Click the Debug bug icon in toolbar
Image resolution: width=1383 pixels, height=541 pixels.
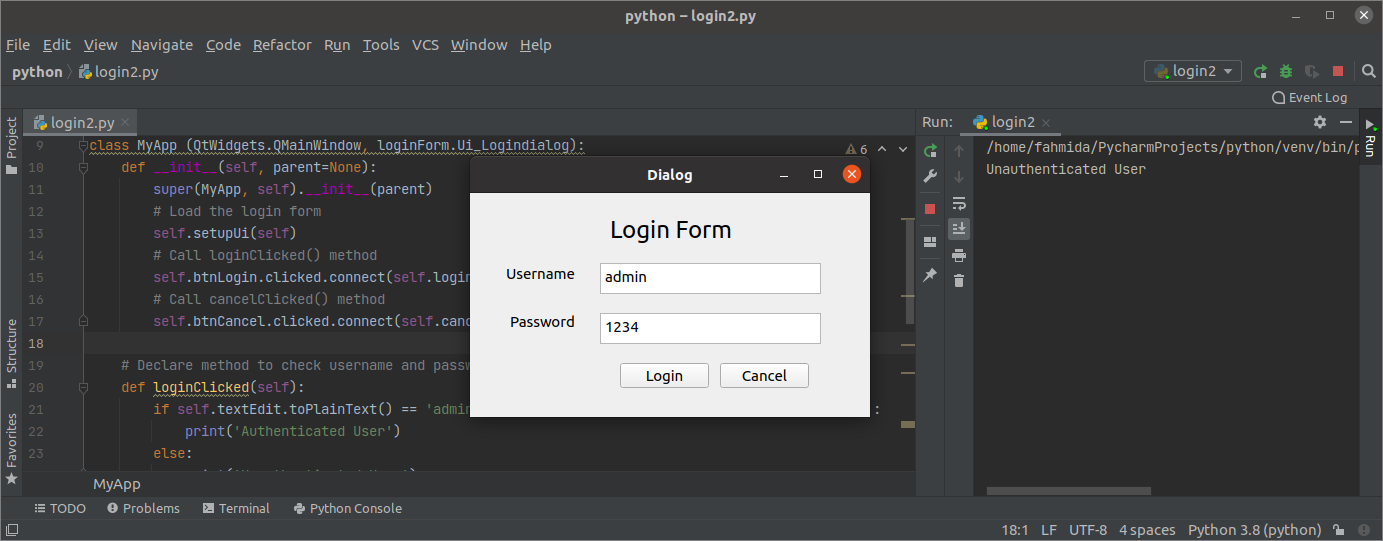1286,72
